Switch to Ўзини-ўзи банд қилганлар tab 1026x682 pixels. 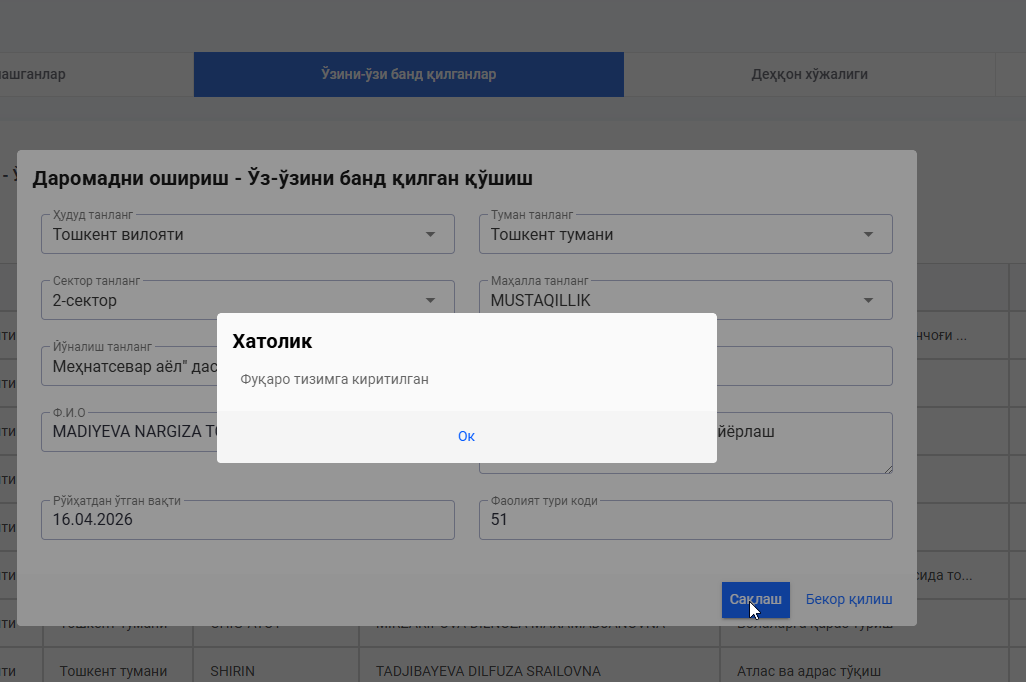coord(408,74)
